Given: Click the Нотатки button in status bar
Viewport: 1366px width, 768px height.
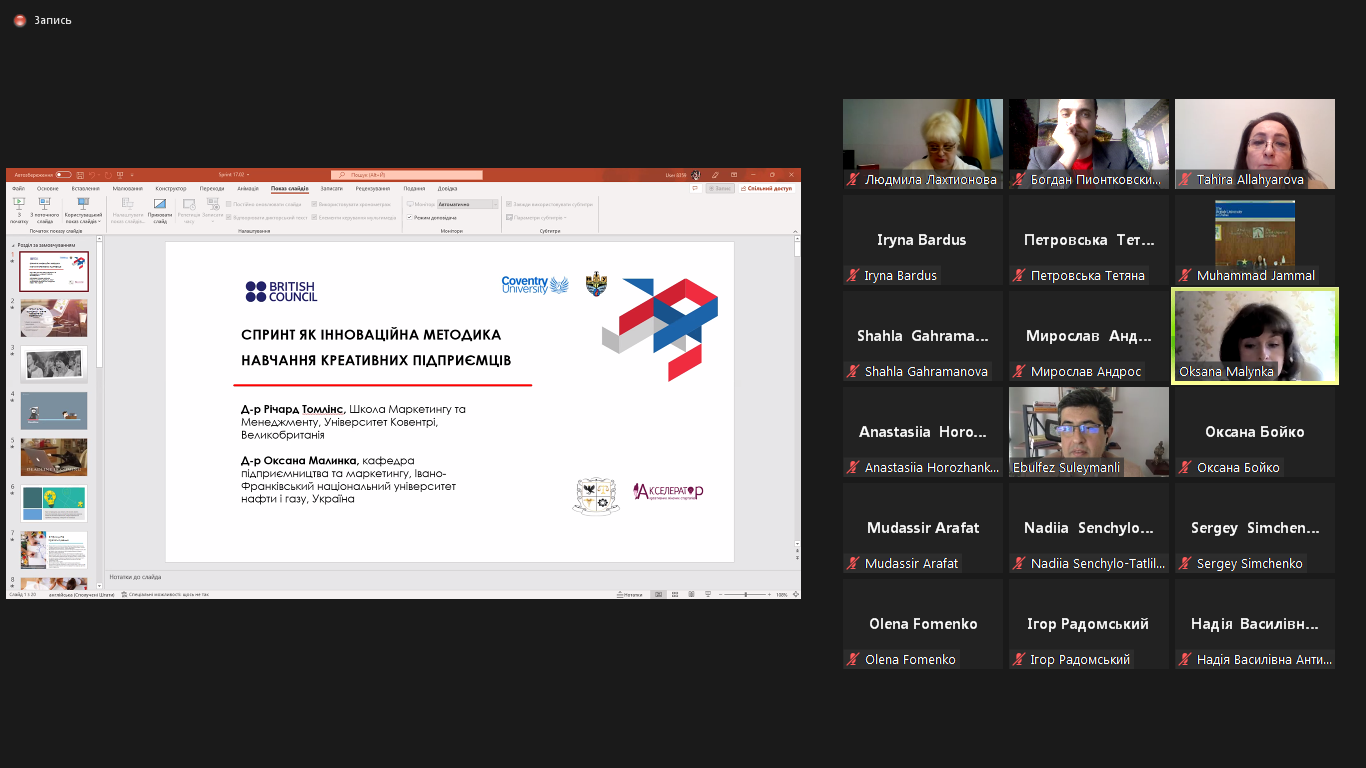Looking at the screenshot, I should 630,594.
